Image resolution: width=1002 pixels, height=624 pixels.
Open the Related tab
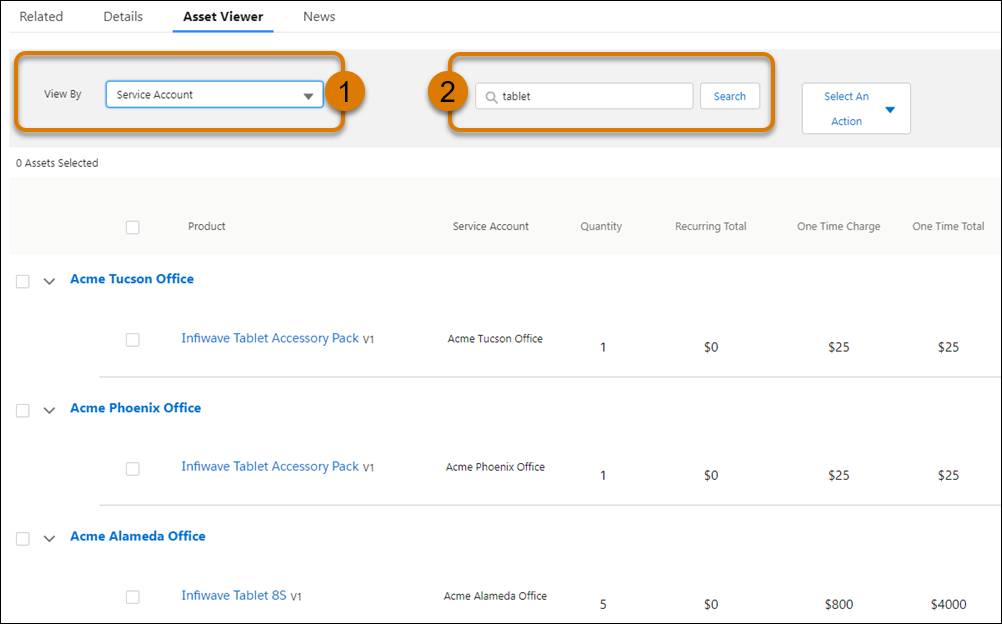coord(42,16)
